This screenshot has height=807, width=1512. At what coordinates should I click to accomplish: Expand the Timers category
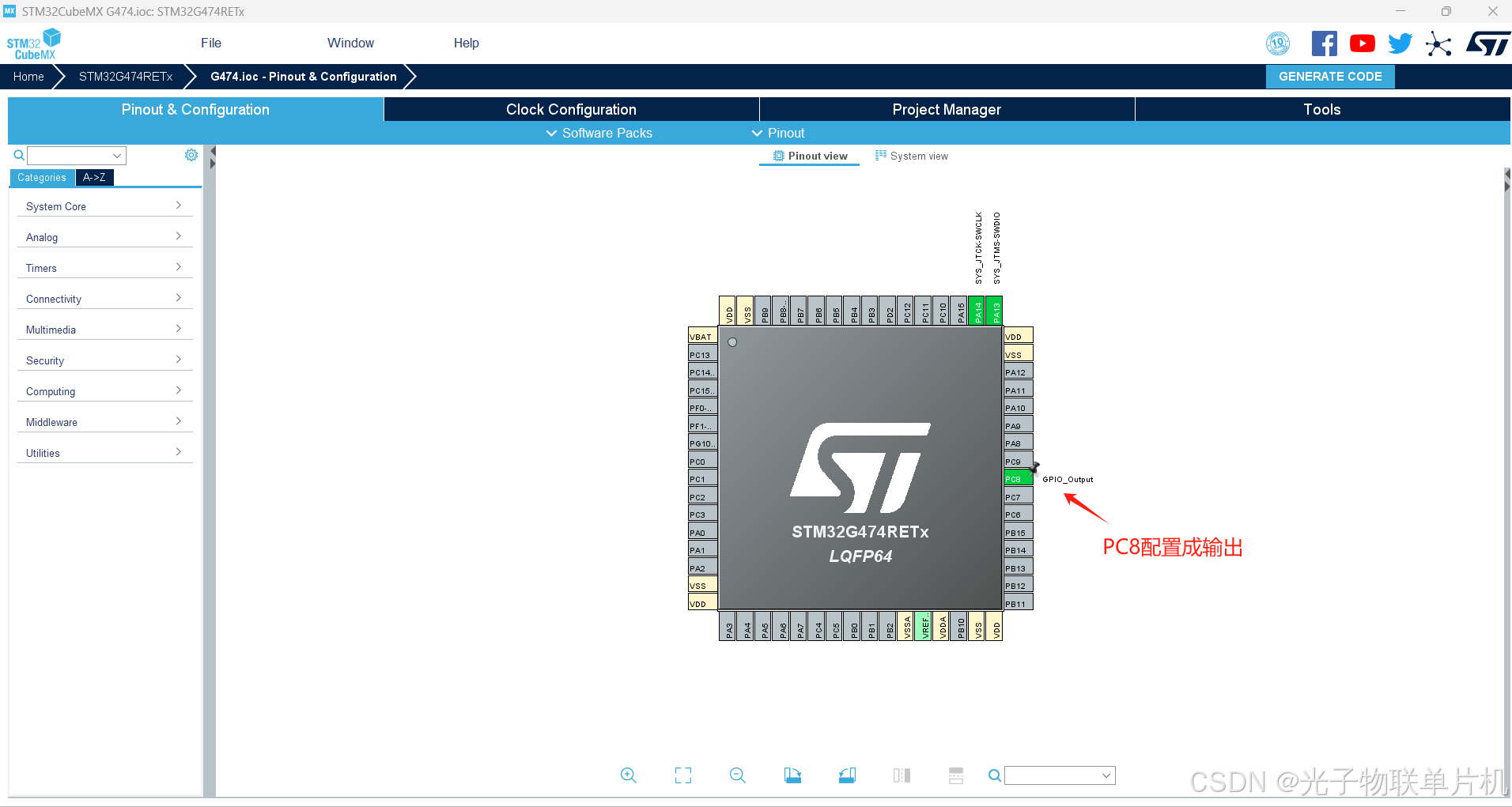pyautogui.click(x=104, y=268)
